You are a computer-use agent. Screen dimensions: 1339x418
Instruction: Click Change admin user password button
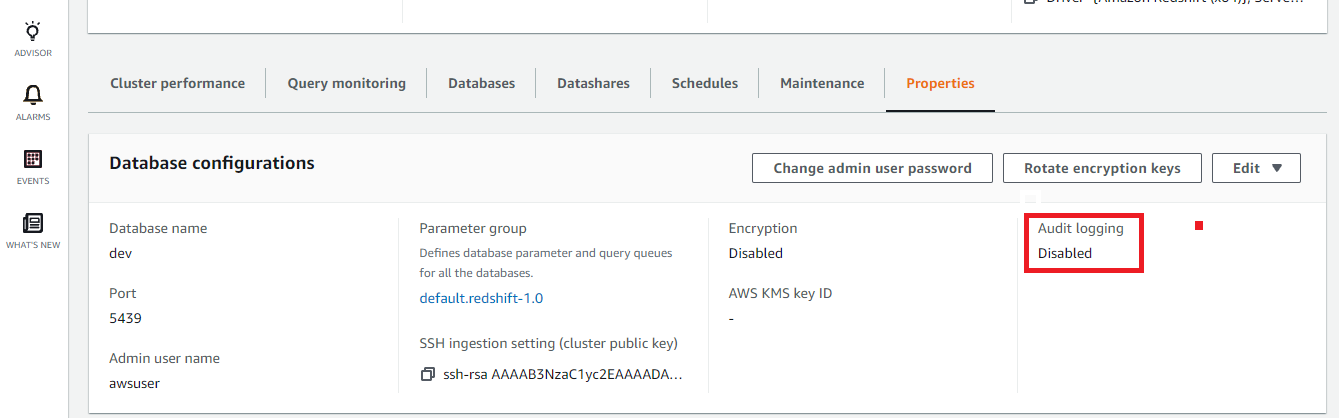coord(872,168)
